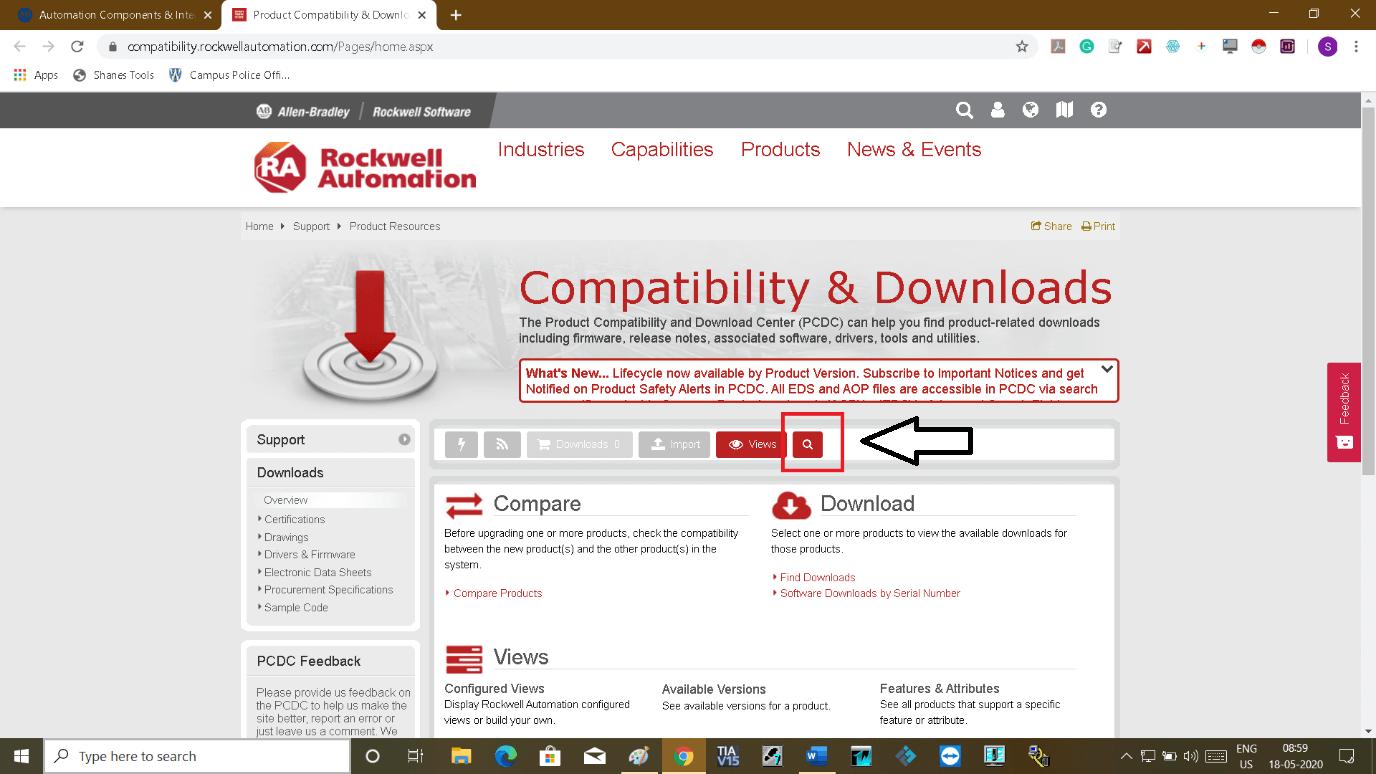Open the Shanes Tools bookmark
This screenshot has height=774, width=1376.
[114, 75]
